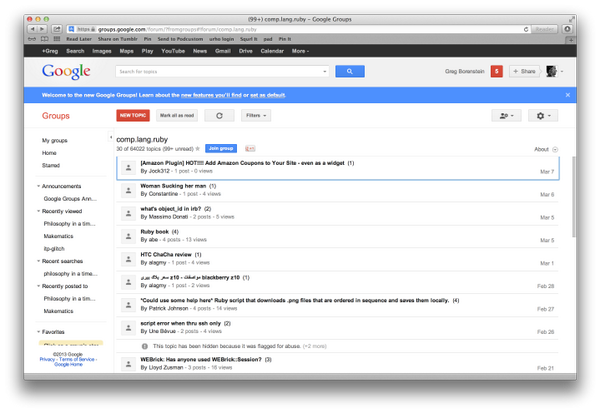The width and height of the screenshot is (600, 413).
Task: Click the Google+ +1 button
Action: tap(250, 149)
